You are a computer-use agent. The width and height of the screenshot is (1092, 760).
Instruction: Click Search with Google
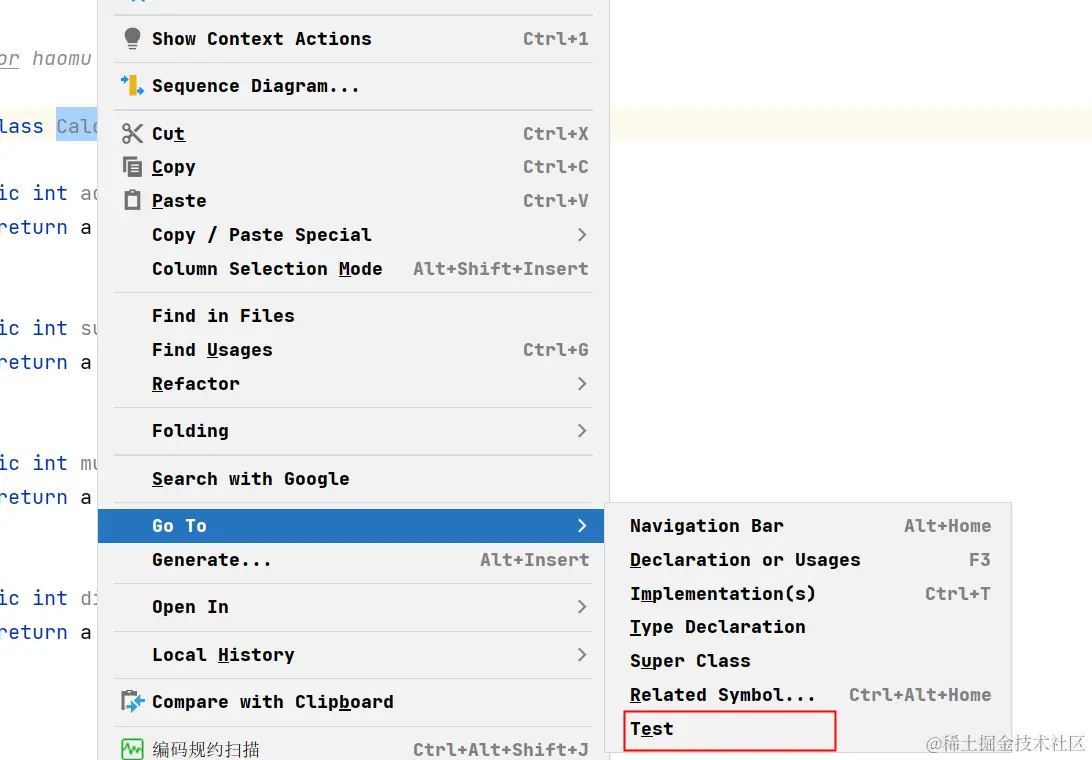250,479
